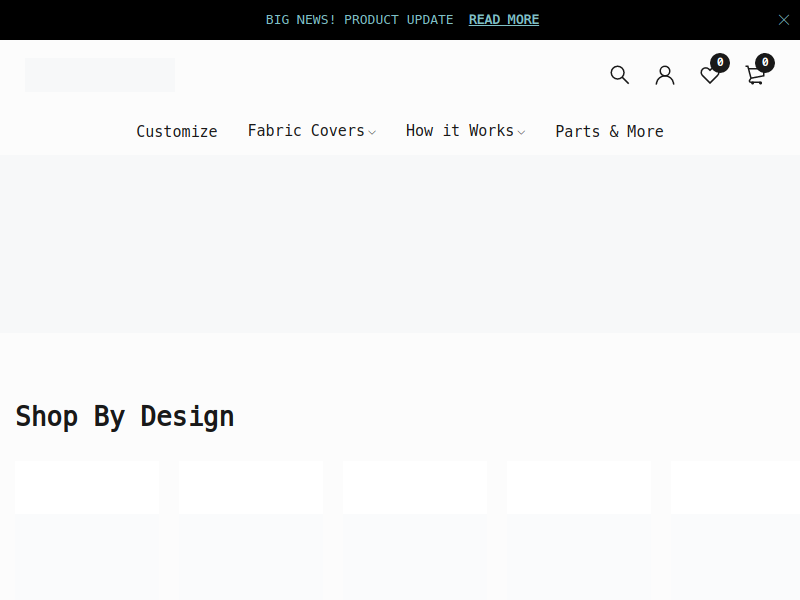
Task: Open the shopping cart icon
Action: [755, 75]
